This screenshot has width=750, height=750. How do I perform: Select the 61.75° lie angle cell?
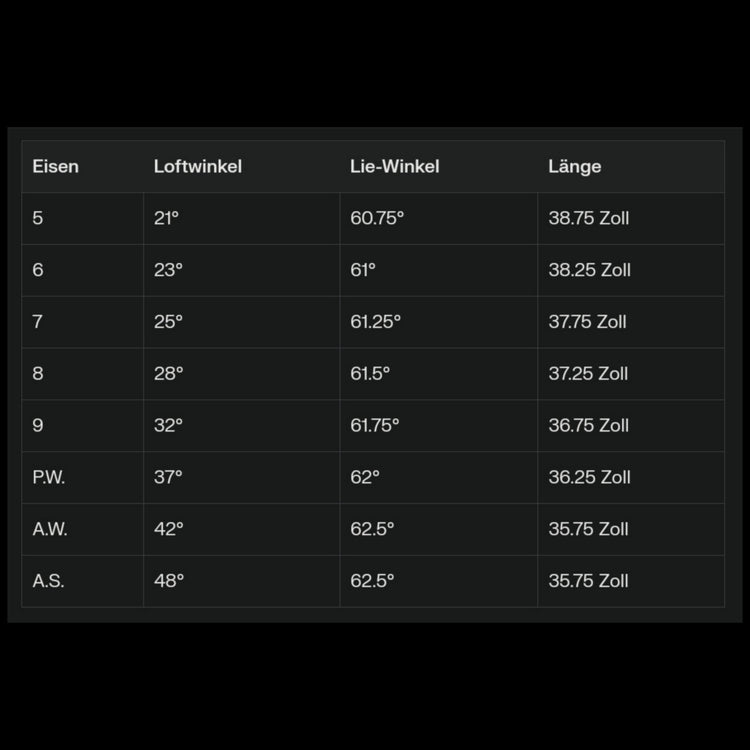pos(374,426)
